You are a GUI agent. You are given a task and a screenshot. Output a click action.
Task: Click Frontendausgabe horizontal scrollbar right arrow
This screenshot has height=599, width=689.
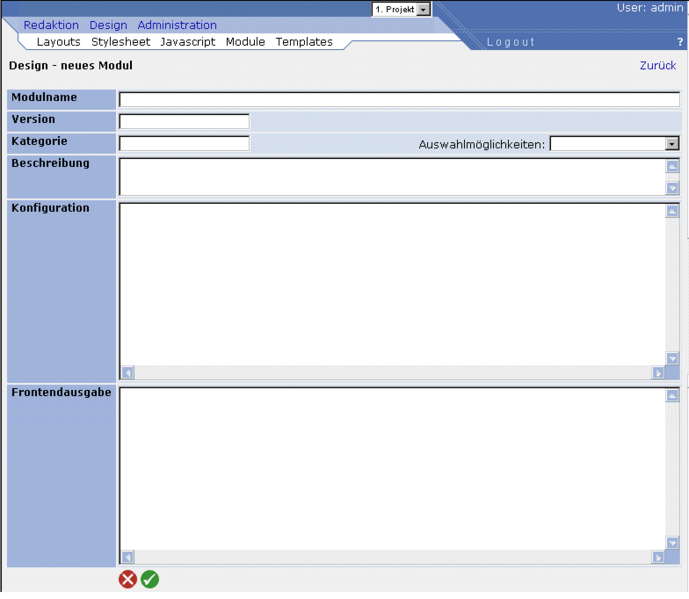click(x=658, y=557)
